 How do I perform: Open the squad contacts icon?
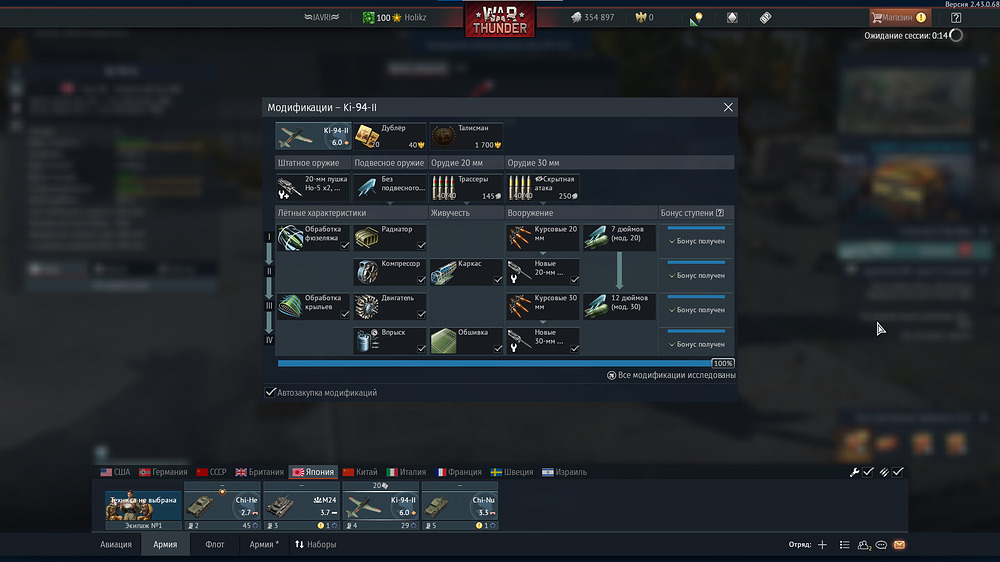[864, 545]
